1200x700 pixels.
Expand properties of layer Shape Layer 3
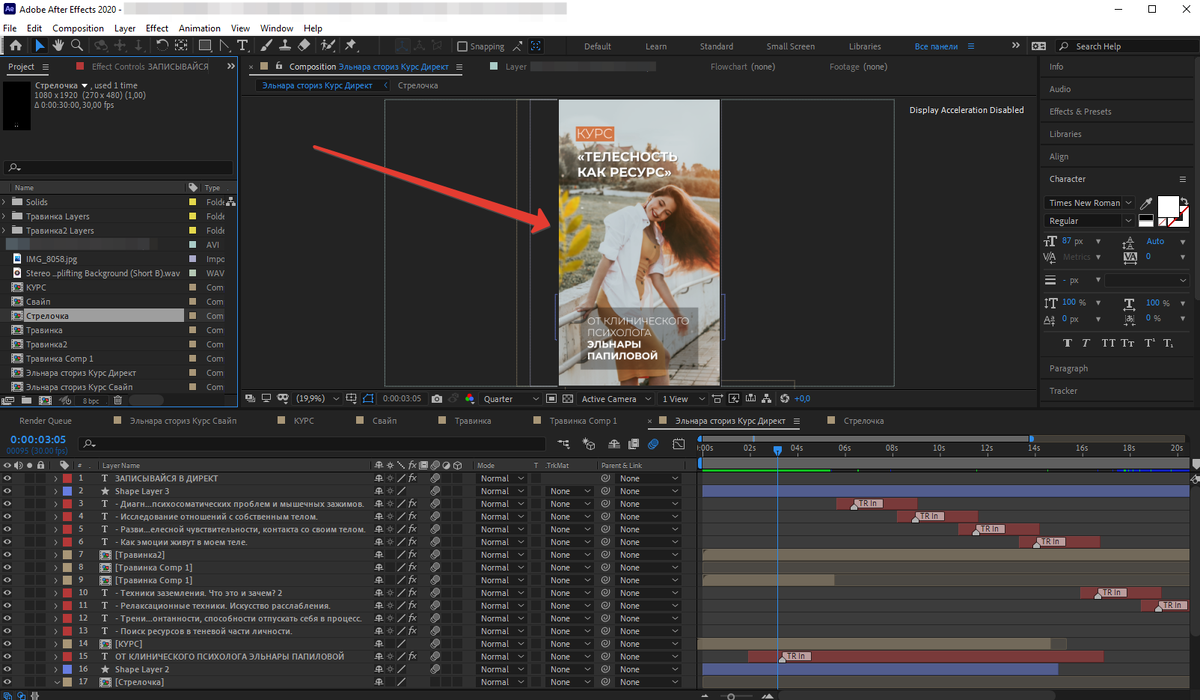pos(56,491)
